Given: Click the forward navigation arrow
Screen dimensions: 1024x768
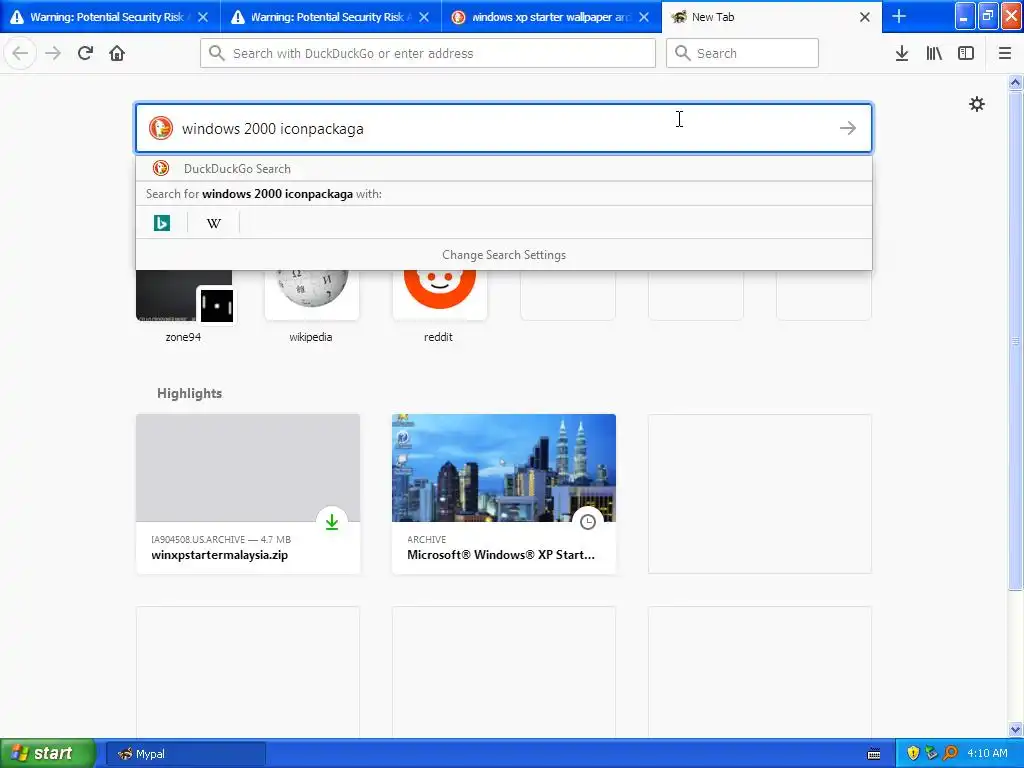Looking at the screenshot, I should [53, 53].
